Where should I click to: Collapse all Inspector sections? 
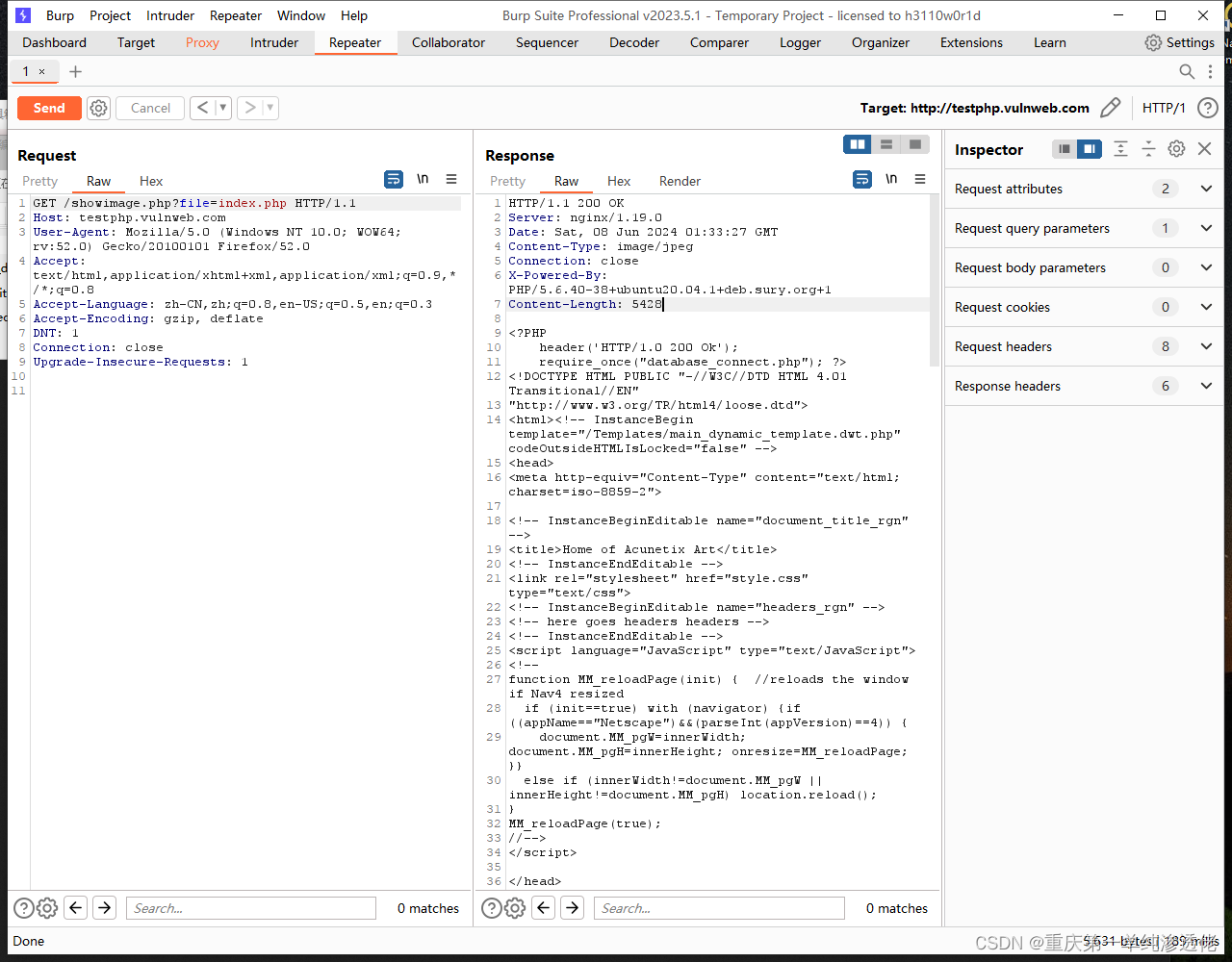pos(1148,149)
